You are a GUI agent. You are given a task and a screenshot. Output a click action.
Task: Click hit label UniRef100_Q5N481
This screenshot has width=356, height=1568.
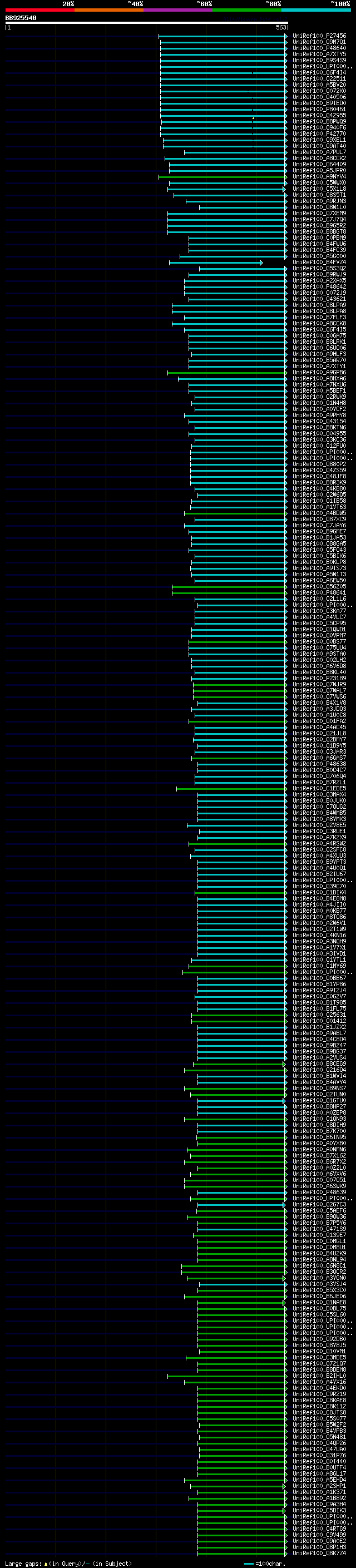[x=319, y=1437]
